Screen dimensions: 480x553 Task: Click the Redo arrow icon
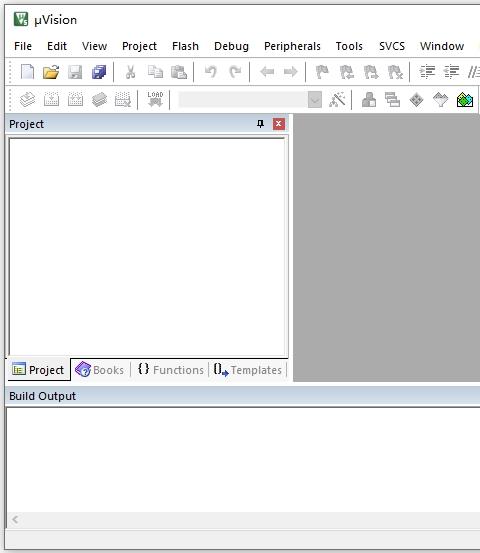coord(235,72)
